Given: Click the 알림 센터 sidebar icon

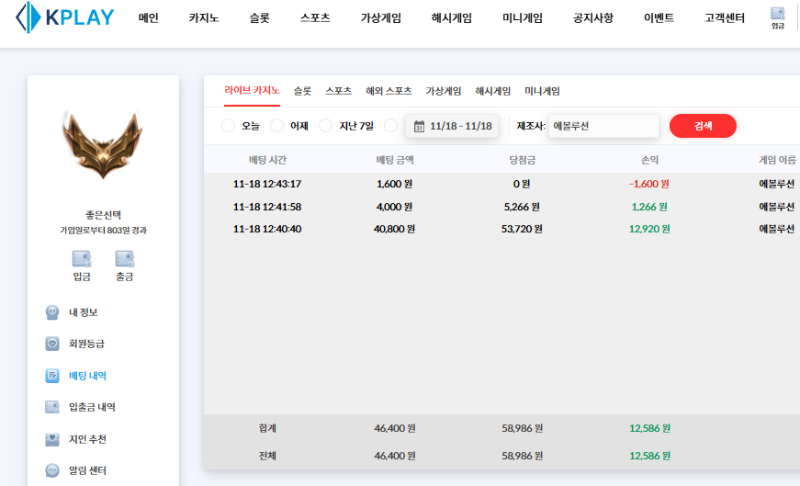Looking at the screenshot, I should [x=53, y=470].
